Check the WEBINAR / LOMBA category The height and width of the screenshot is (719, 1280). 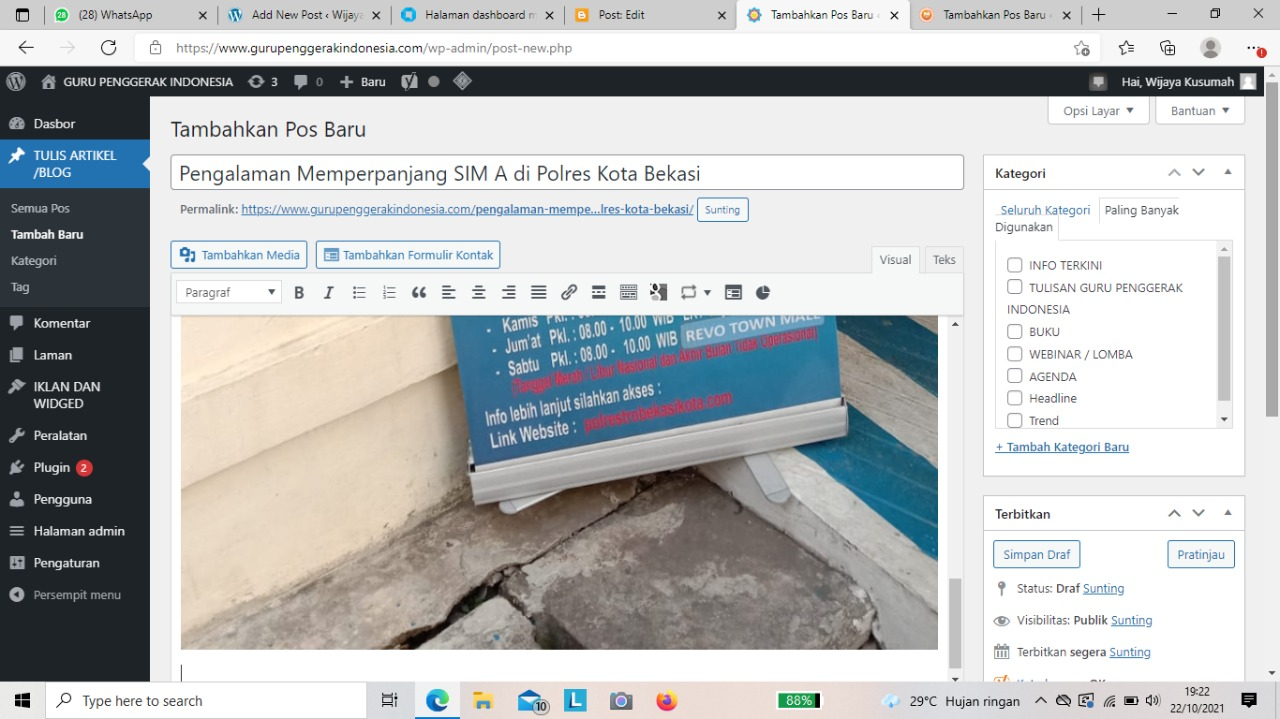[1014, 354]
